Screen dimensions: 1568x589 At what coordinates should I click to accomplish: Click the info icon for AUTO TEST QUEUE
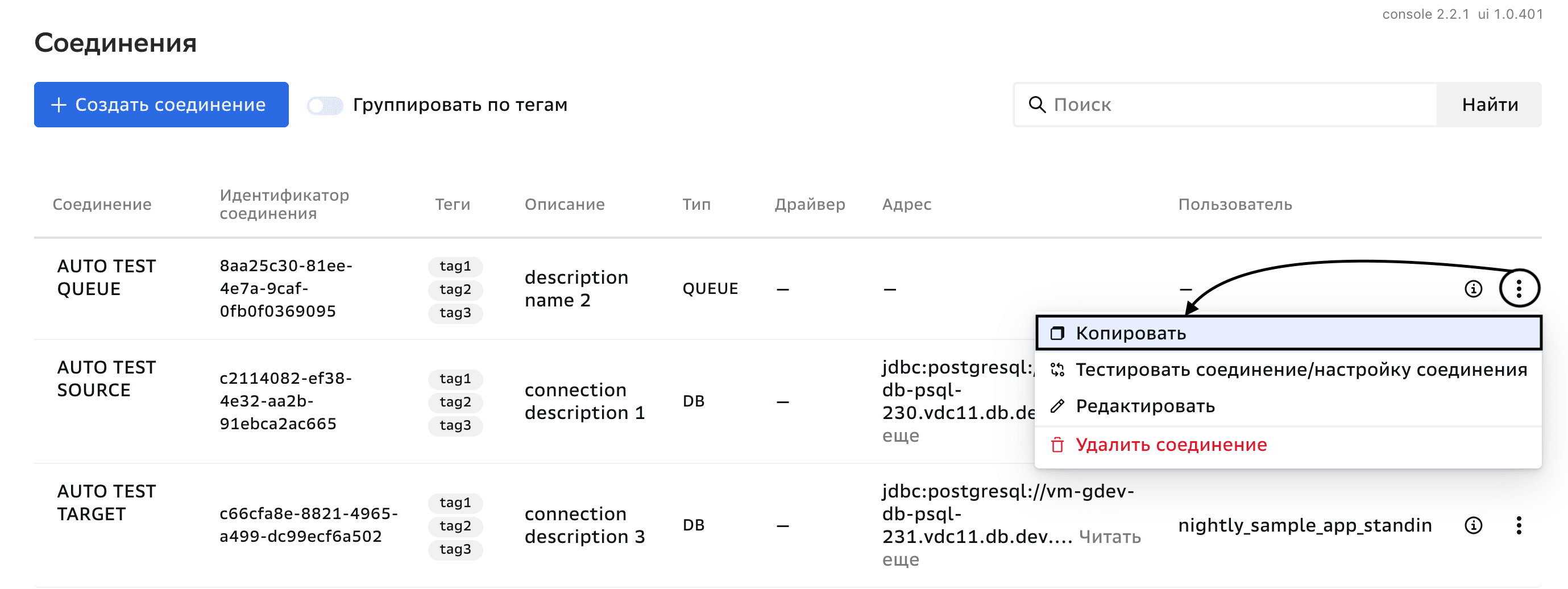pos(1473,288)
